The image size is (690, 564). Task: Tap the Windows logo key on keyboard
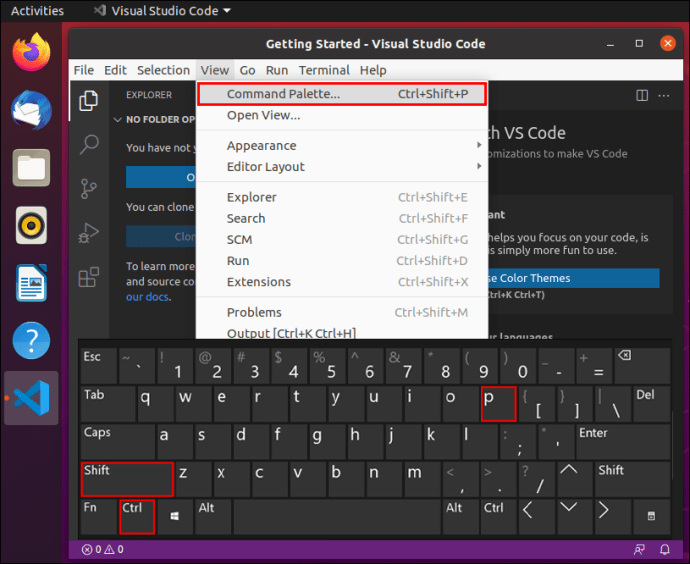pyautogui.click(x=174, y=516)
